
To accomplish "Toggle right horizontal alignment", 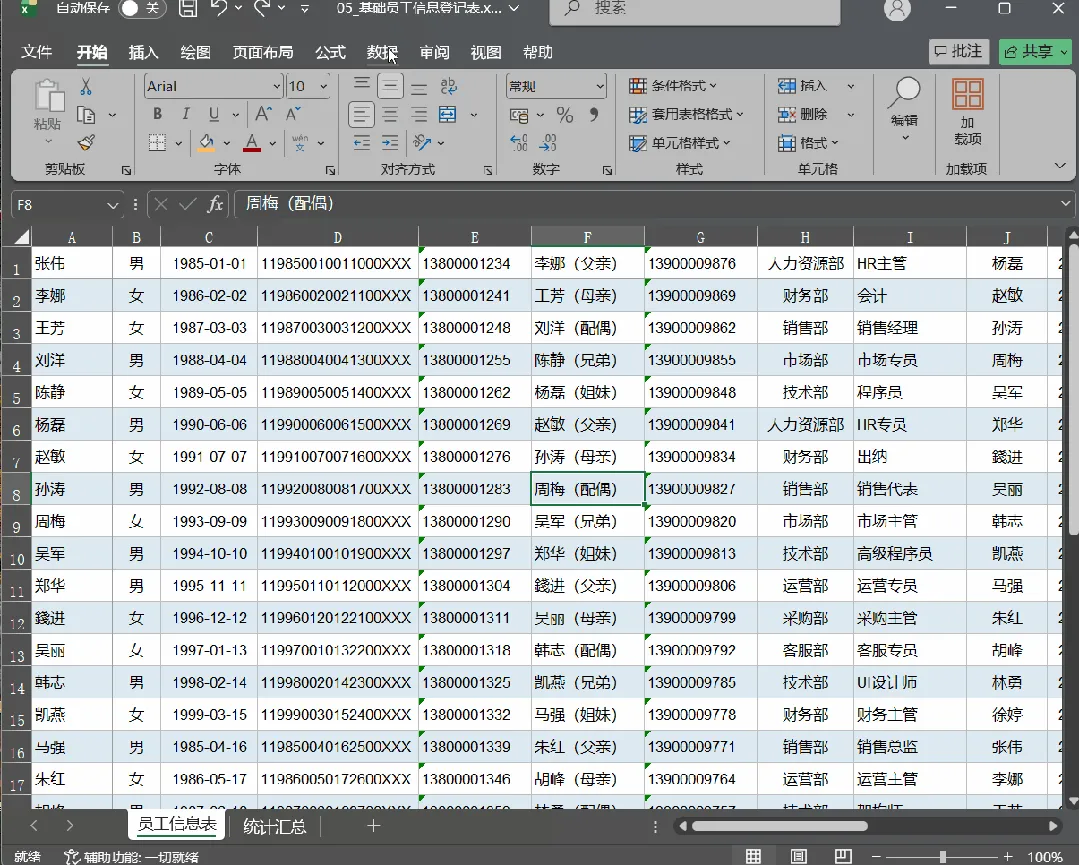I will [418, 115].
